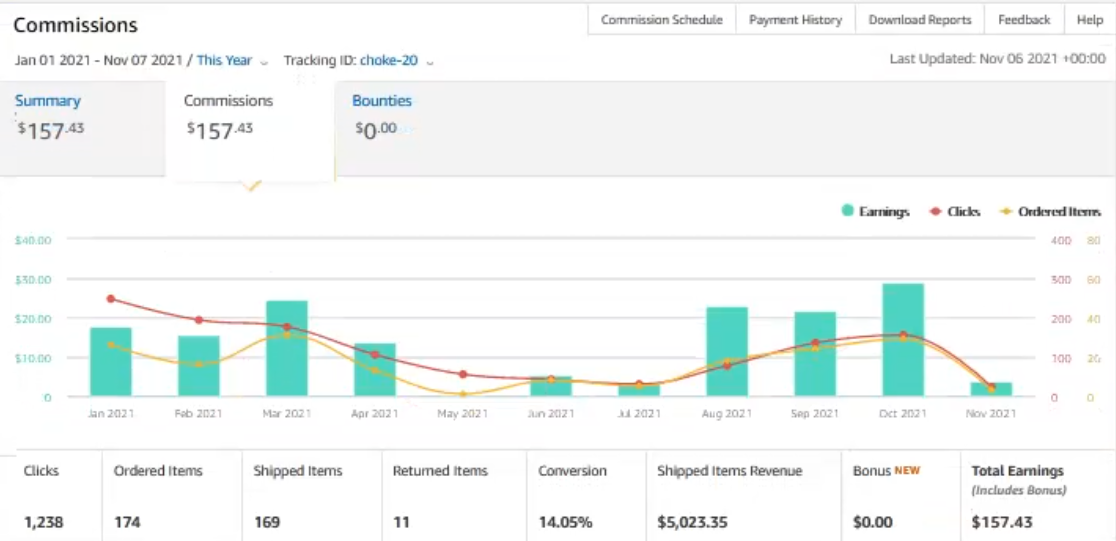Click the Jan 2021 earnings bar
This screenshot has width=1116, height=541.
coord(111,362)
